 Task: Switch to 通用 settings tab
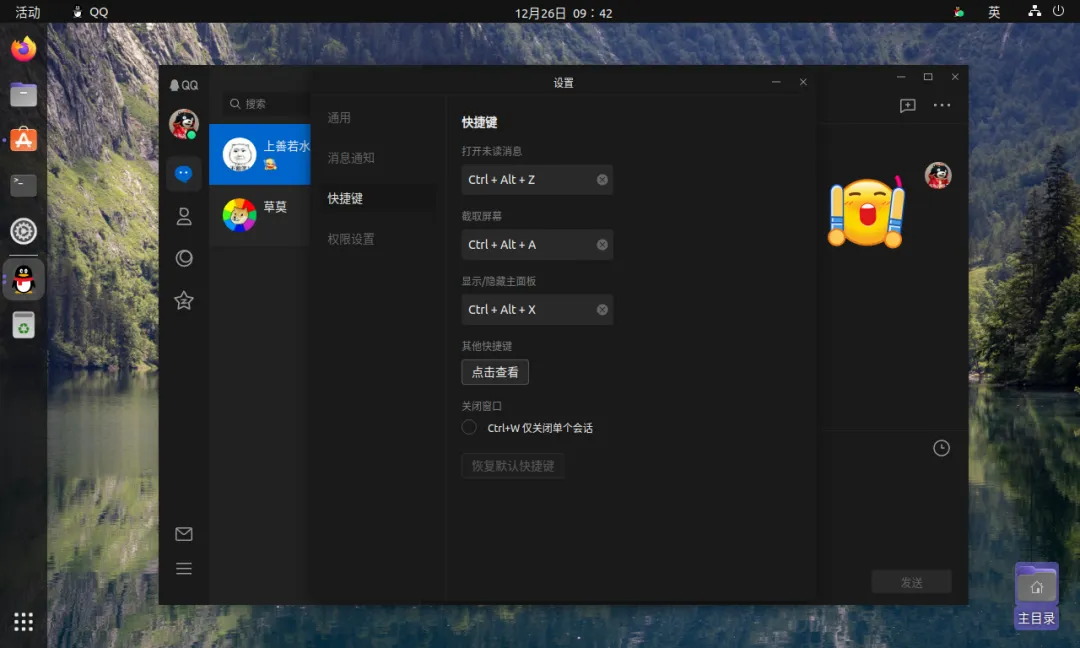pyautogui.click(x=339, y=118)
